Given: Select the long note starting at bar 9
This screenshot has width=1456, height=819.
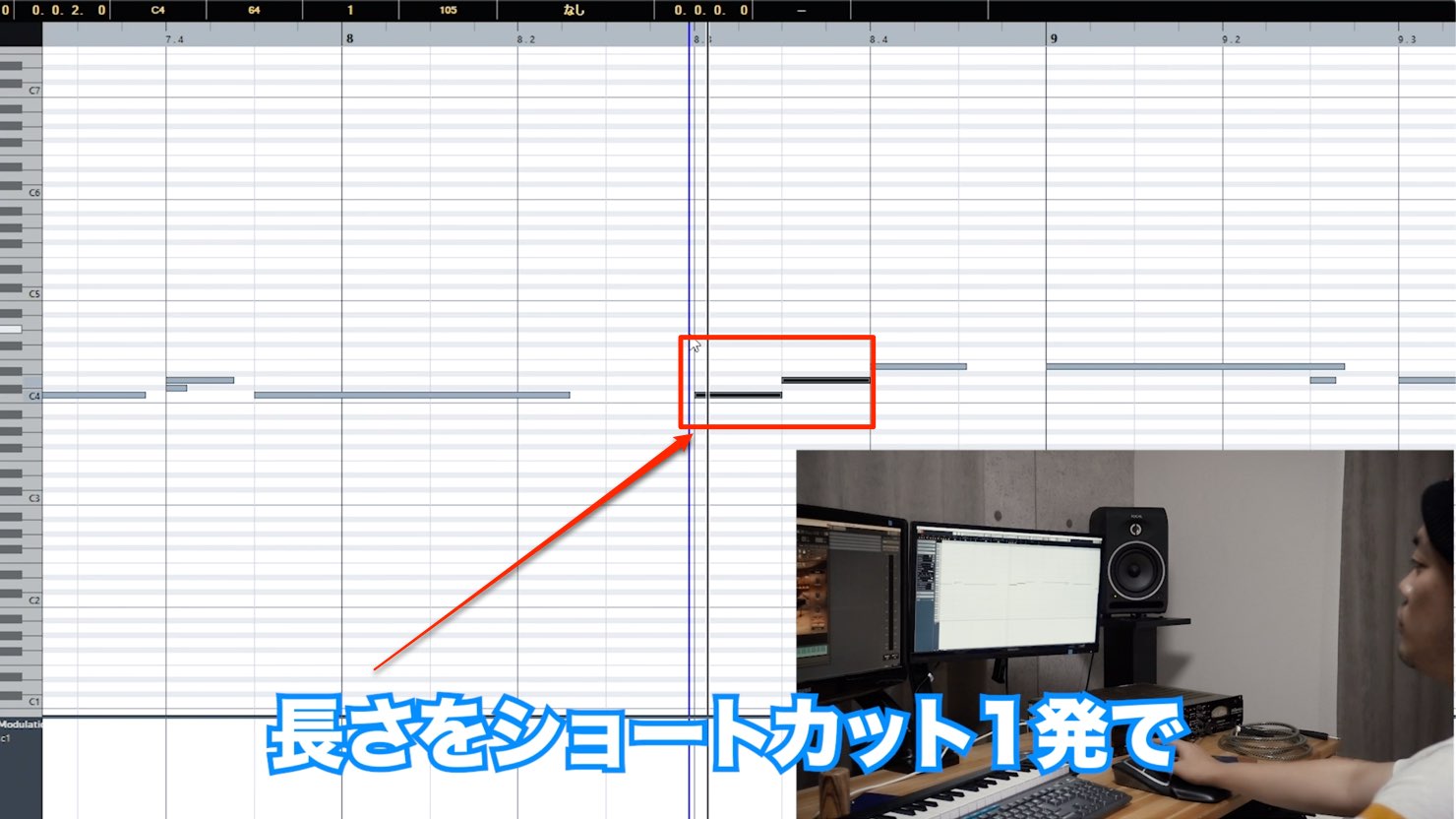Looking at the screenshot, I should coord(1195,366).
